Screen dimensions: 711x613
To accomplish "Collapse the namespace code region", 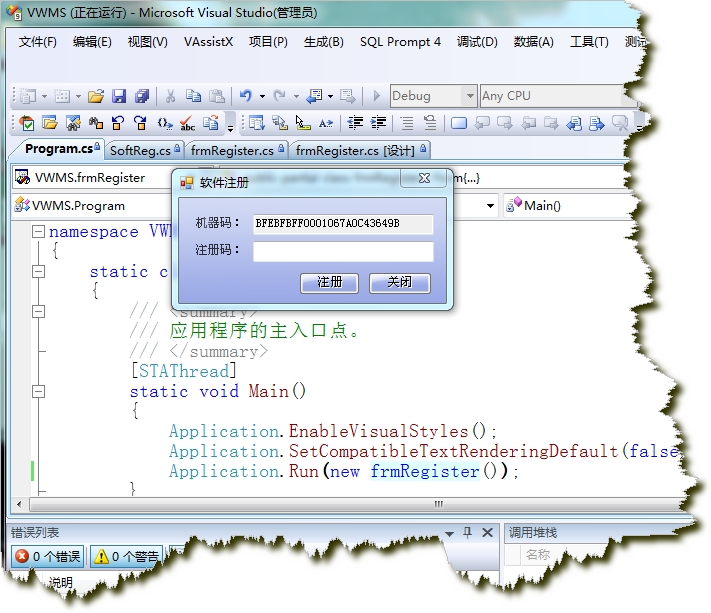I will click(39, 232).
